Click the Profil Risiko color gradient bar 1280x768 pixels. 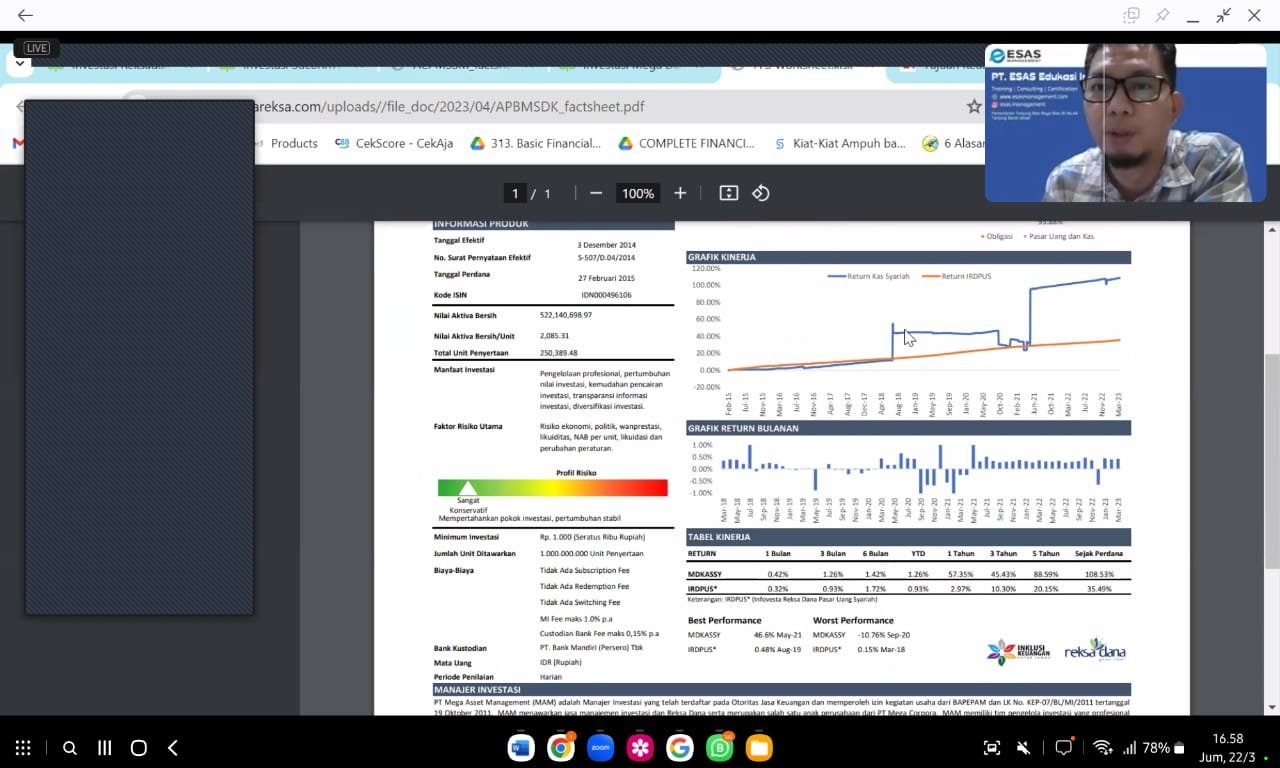click(553, 488)
